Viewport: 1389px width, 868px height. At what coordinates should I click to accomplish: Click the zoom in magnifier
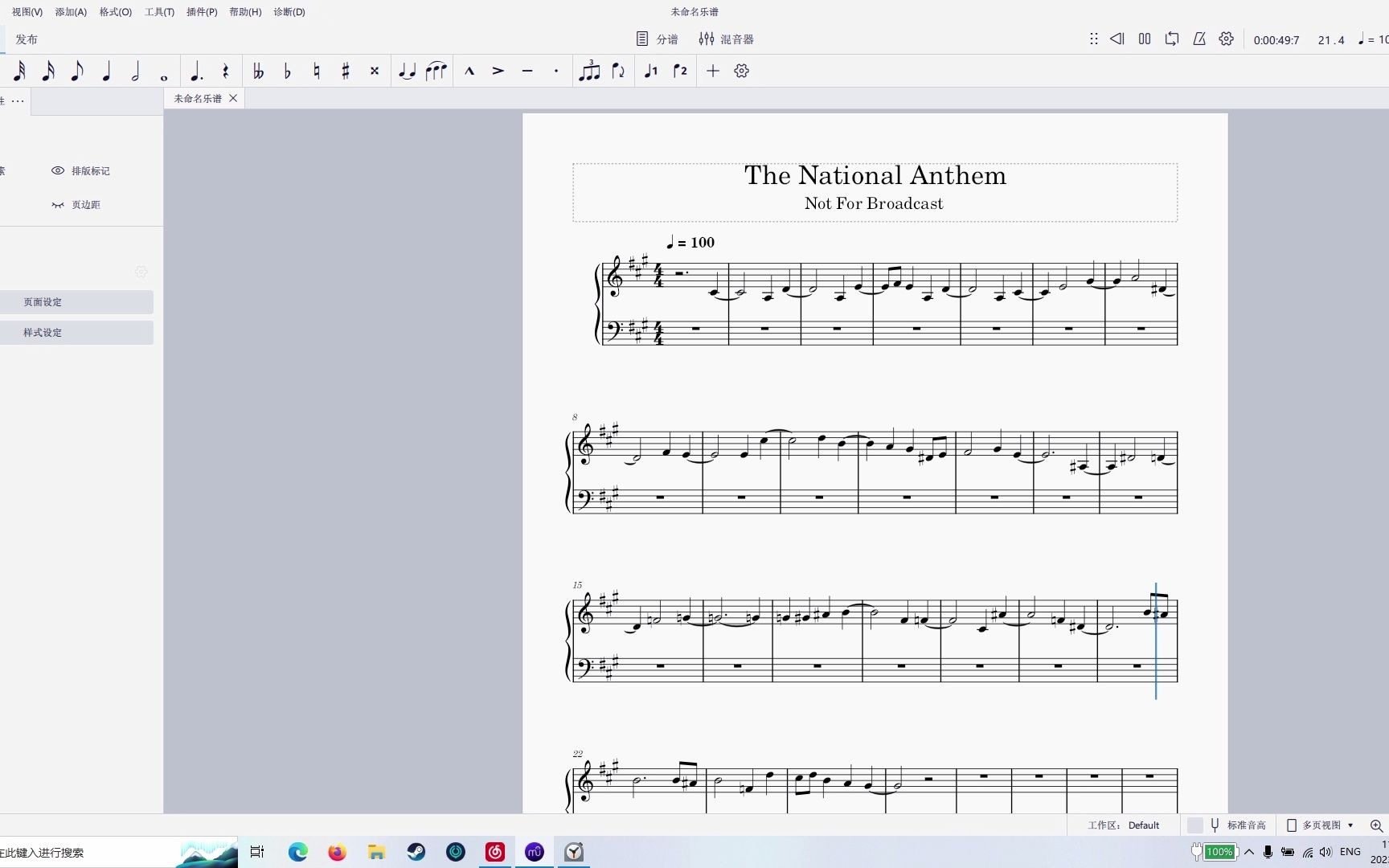(1376, 825)
